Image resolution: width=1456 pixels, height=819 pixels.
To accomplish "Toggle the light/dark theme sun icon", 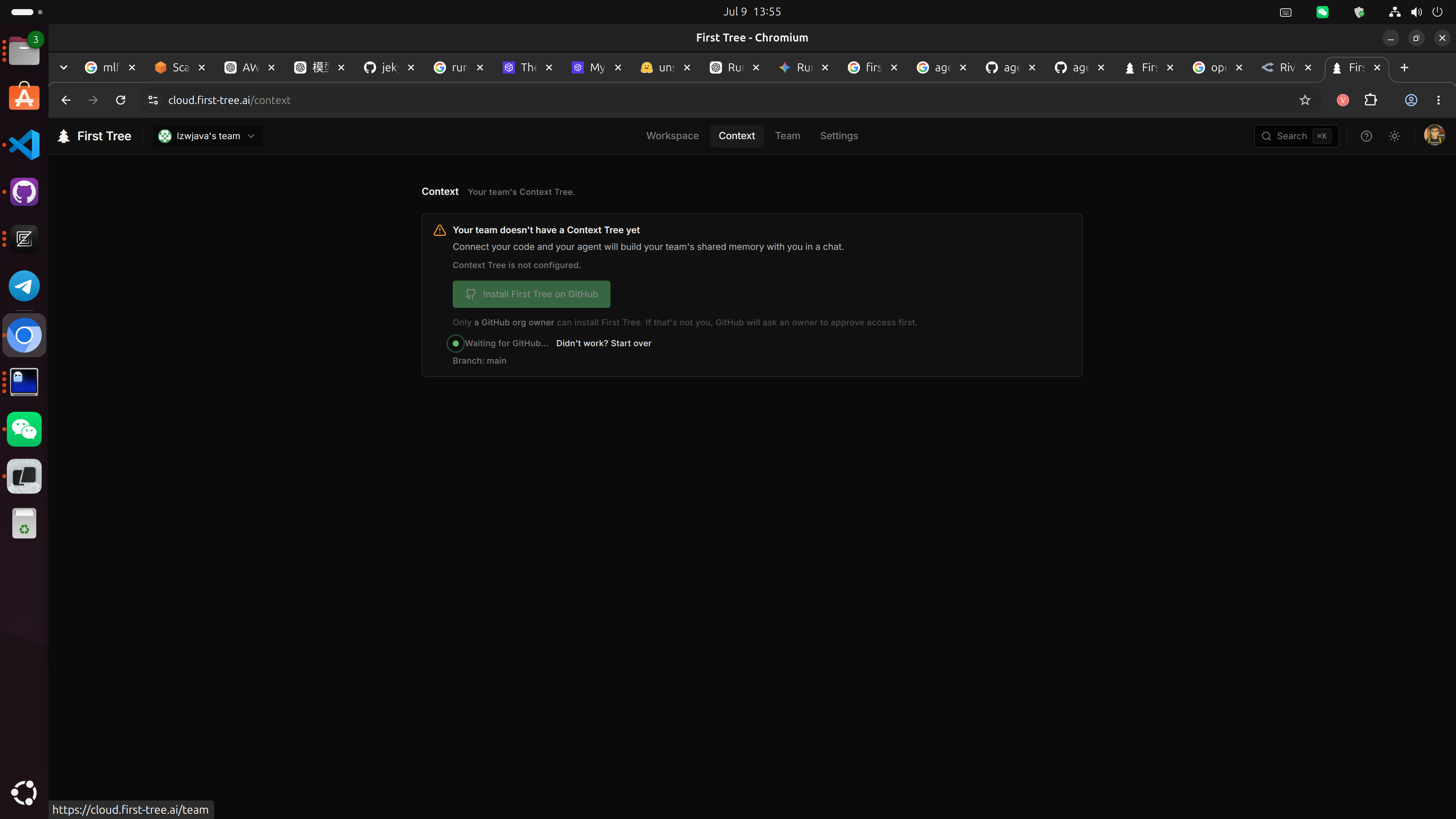I will pos(1395,136).
